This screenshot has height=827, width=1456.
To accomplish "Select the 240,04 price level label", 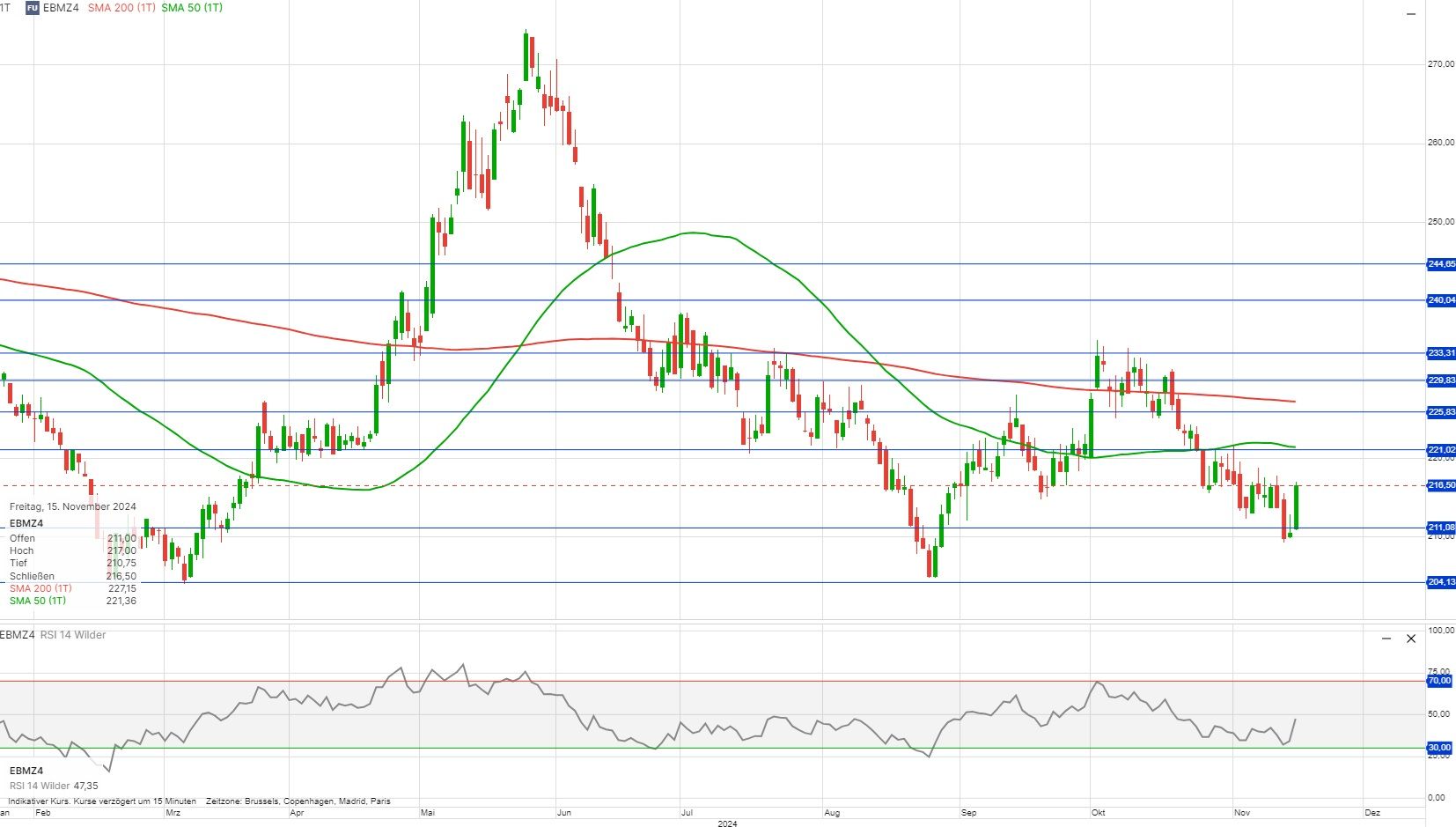I will tap(1440, 300).
